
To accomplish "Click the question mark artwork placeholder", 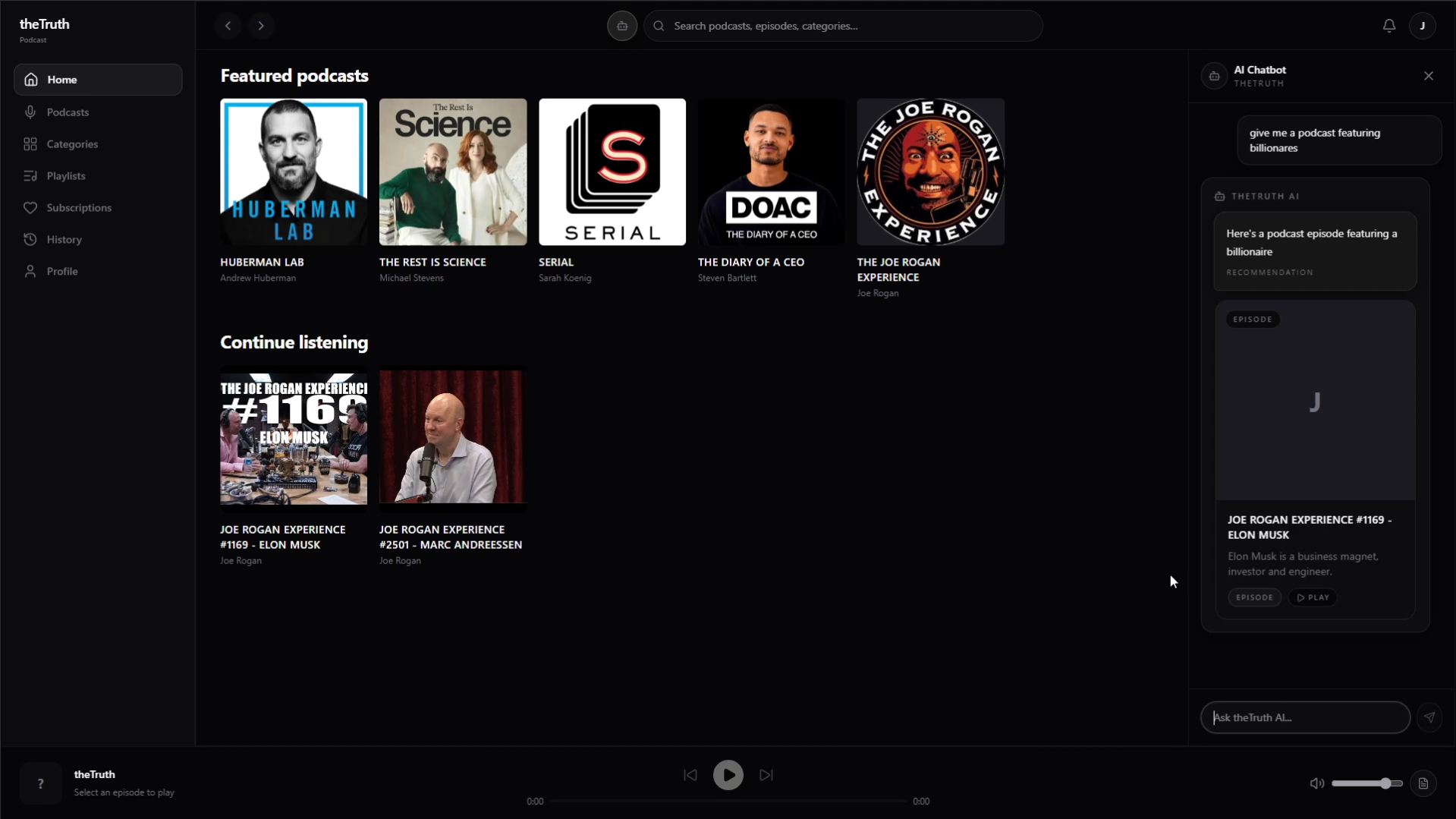I will point(41,783).
